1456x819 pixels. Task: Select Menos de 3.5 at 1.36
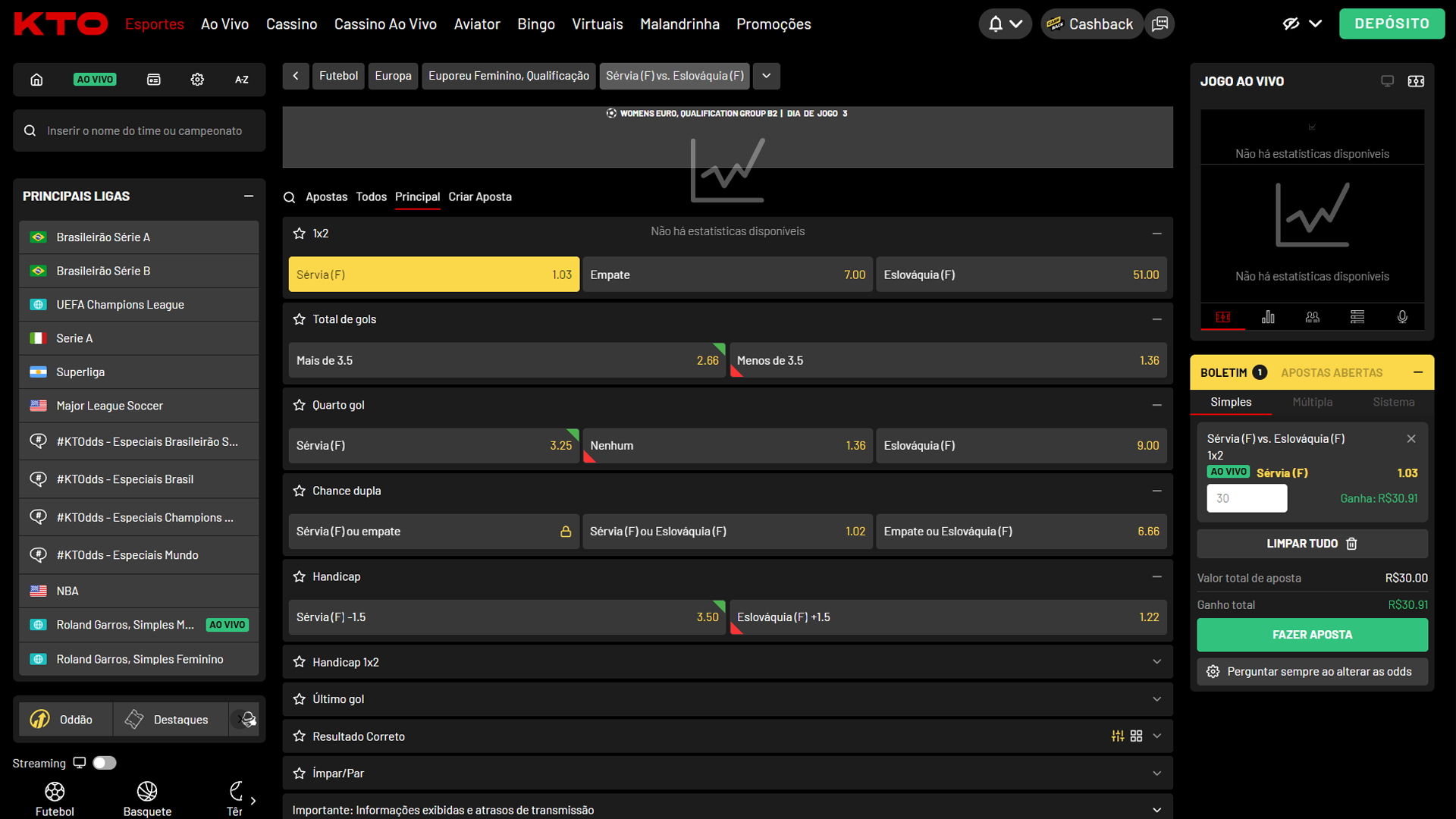pos(948,360)
